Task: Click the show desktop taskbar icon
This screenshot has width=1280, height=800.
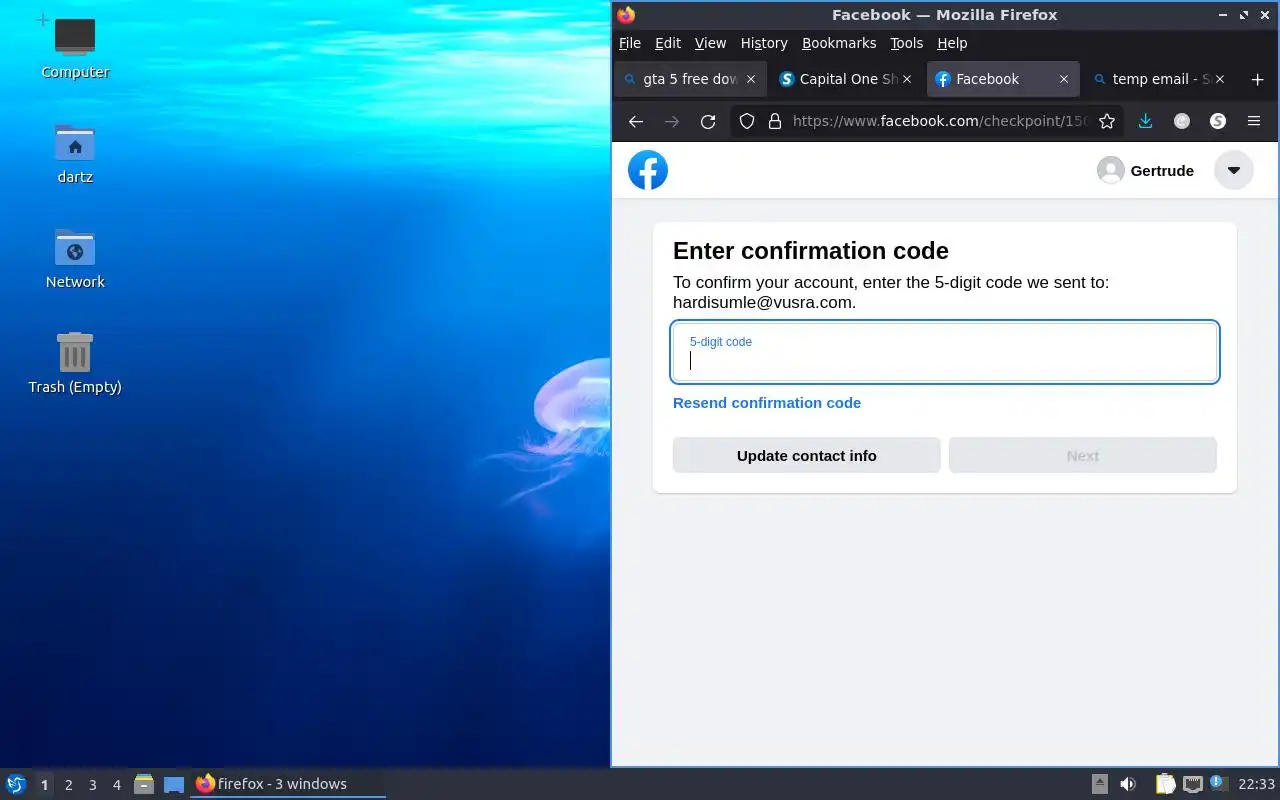Action: coord(174,784)
